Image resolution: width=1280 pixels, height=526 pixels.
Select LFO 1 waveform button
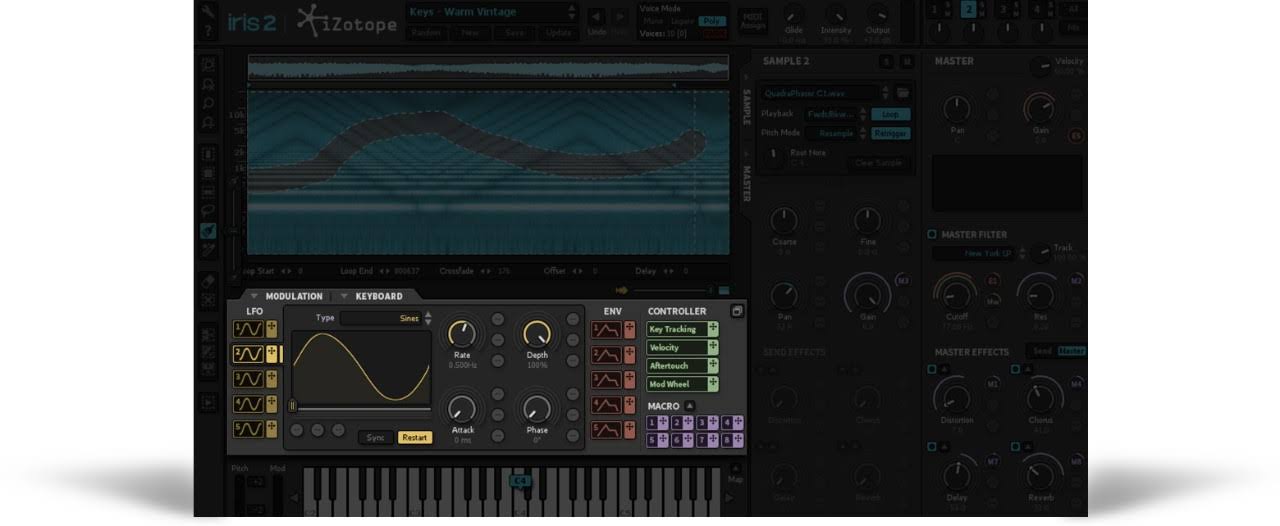tap(248, 329)
